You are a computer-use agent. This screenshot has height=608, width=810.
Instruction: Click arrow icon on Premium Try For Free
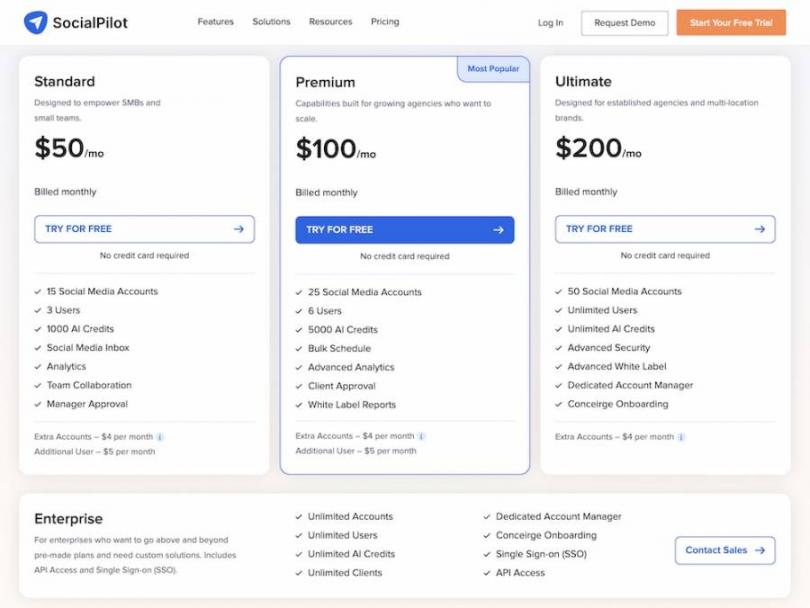tap(498, 230)
